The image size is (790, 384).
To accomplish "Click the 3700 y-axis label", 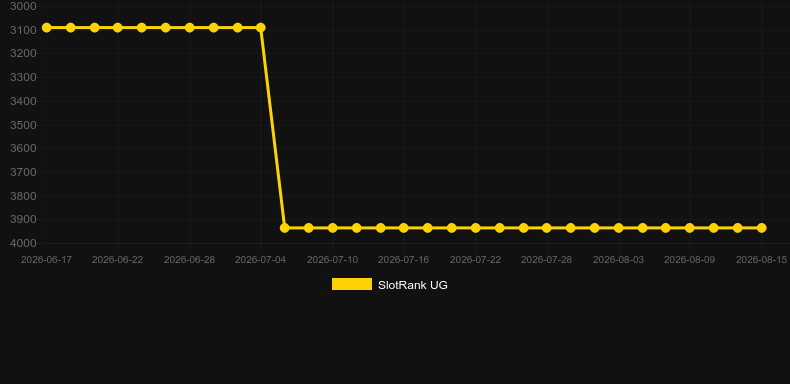I will coord(23,172).
